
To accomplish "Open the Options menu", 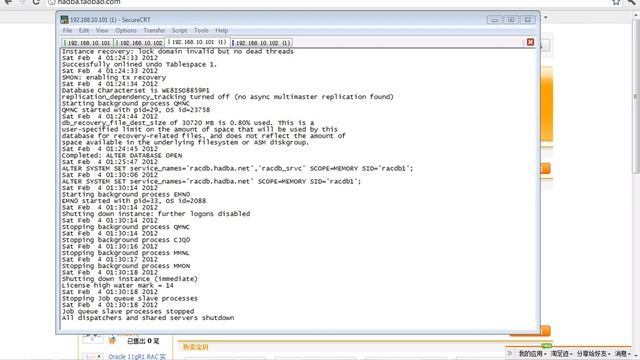I will click(x=126, y=31).
